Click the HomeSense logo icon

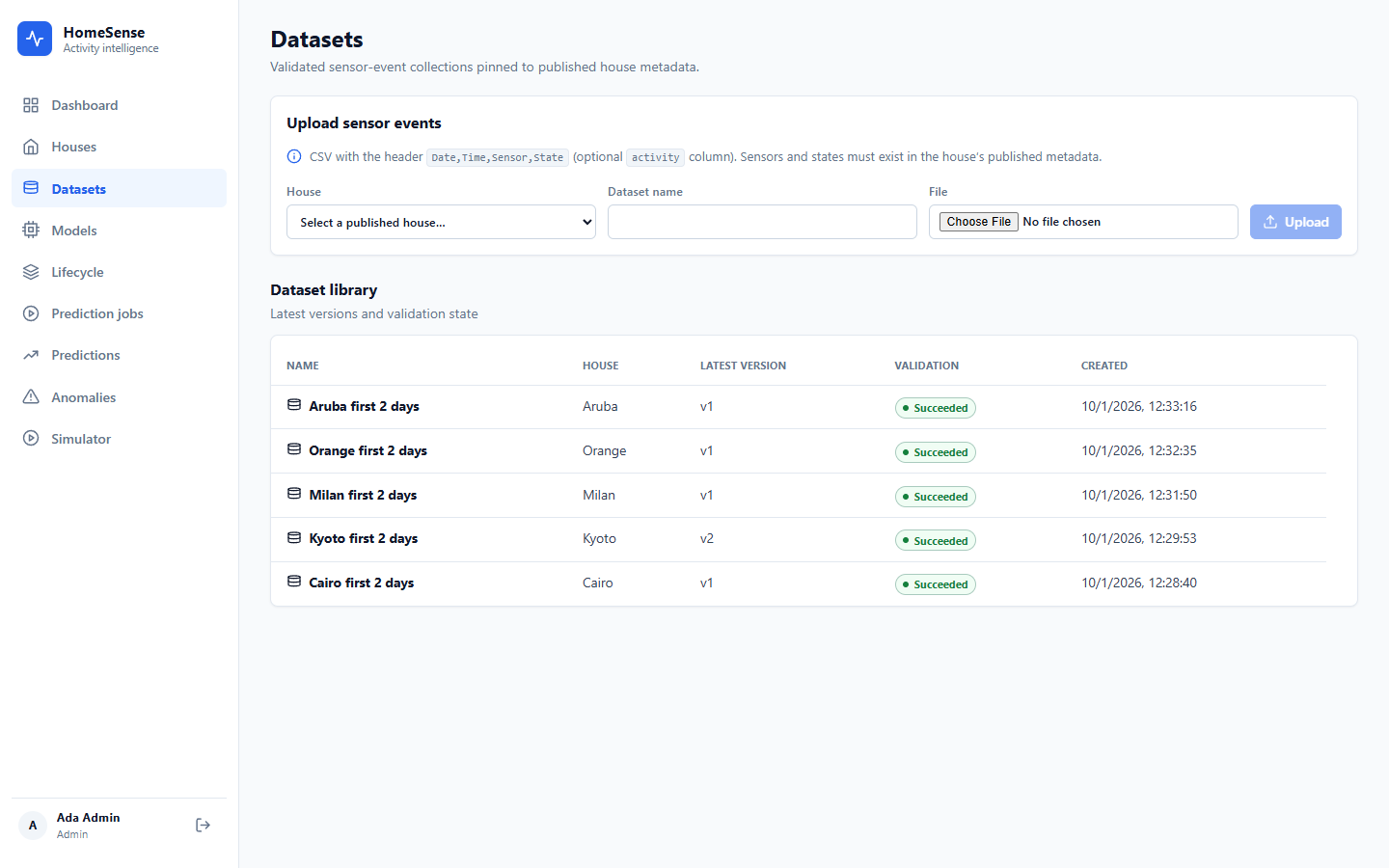click(x=35, y=39)
